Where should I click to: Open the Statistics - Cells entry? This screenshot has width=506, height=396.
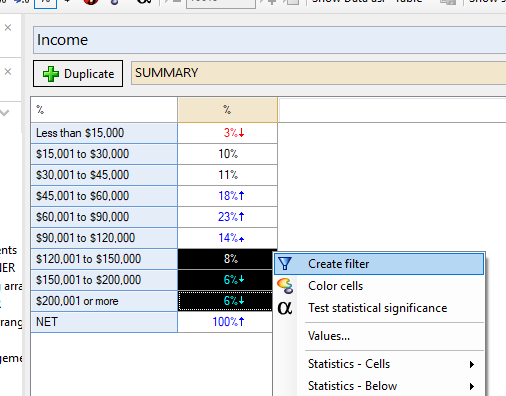379,364
